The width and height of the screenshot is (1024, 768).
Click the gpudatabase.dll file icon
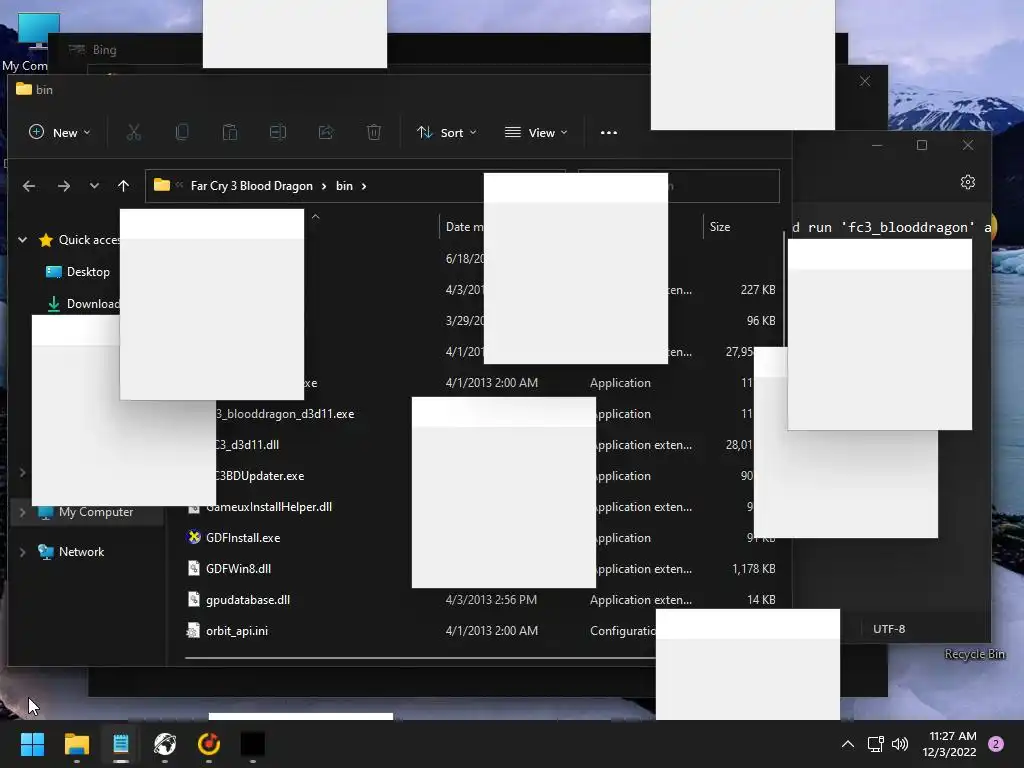coord(193,600)
